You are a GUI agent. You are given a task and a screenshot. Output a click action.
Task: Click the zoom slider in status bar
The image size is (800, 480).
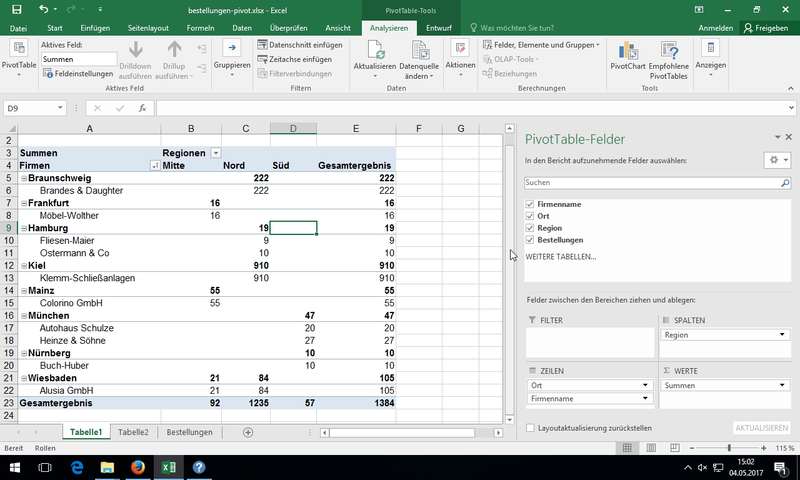[729, 448]
